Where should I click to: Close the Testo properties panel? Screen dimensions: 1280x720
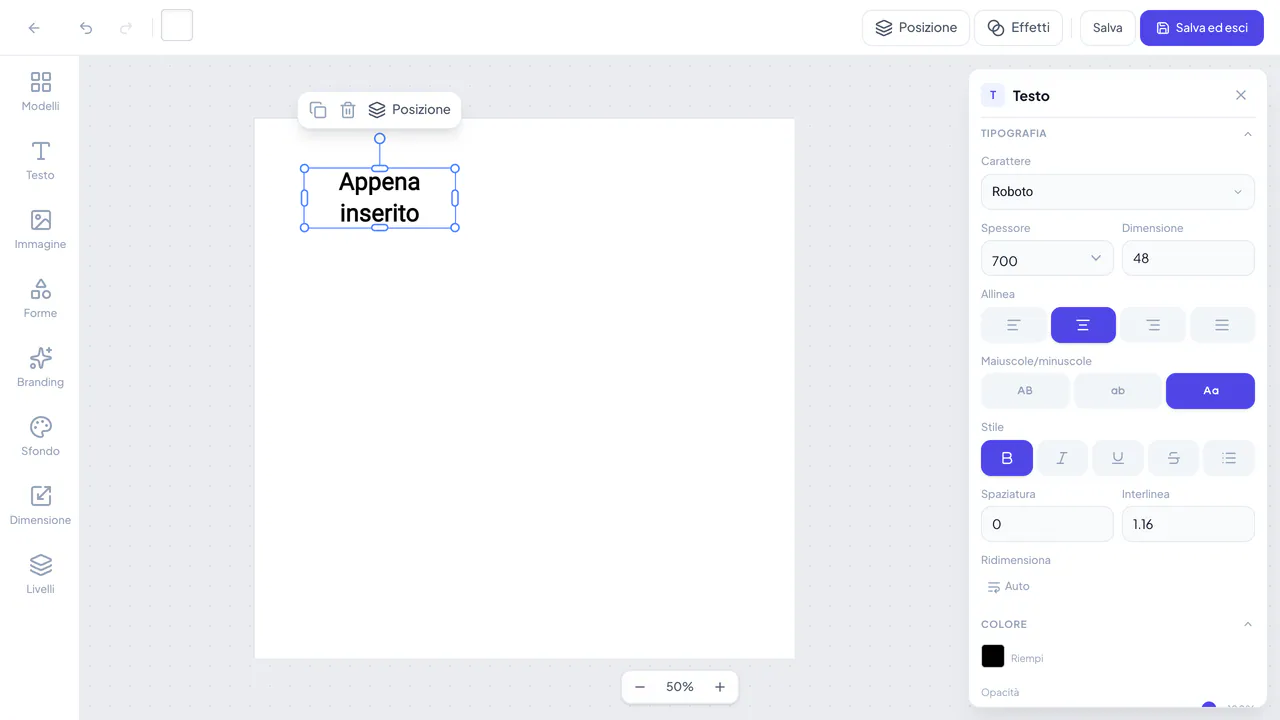(x=1241, y=95)
